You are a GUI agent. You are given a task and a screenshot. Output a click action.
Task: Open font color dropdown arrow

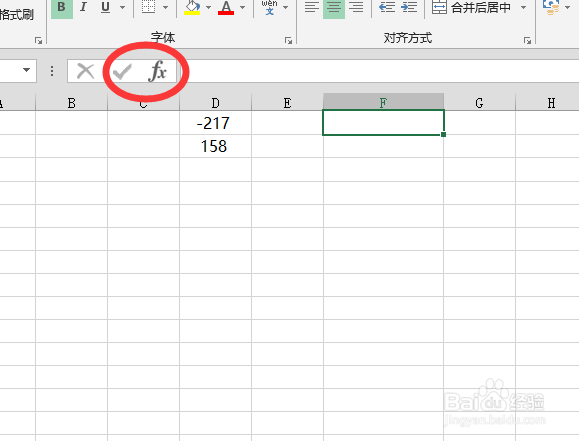pos(243,7)
